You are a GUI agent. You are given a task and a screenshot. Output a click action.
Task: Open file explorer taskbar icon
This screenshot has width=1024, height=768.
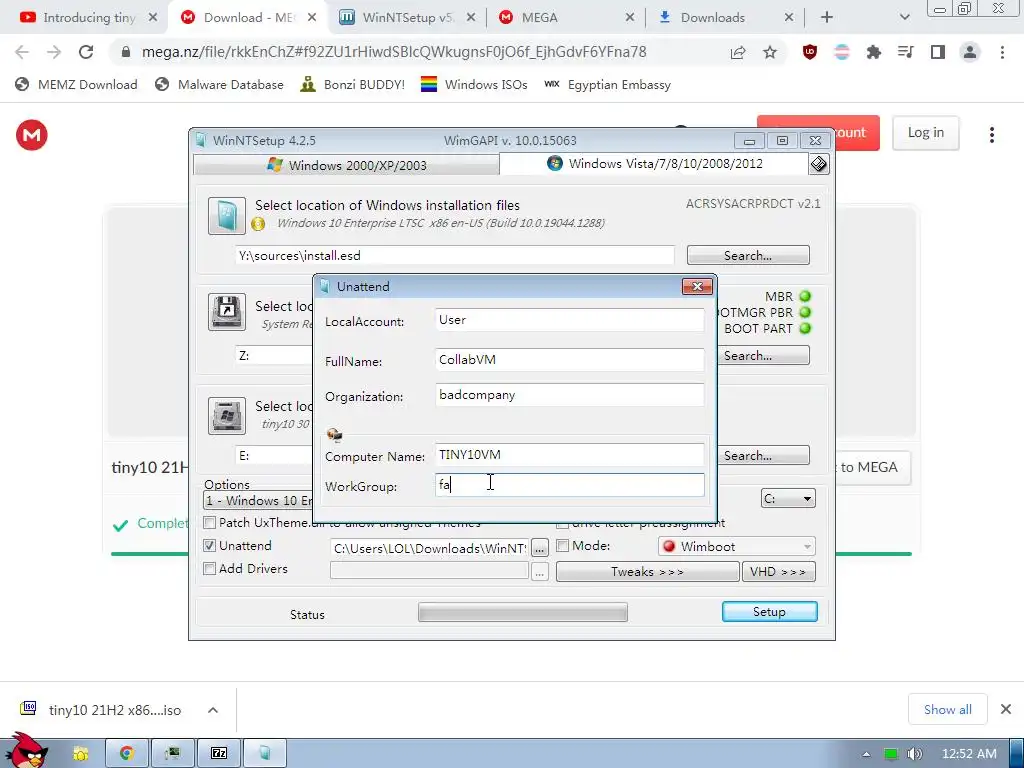coord(81,753)
